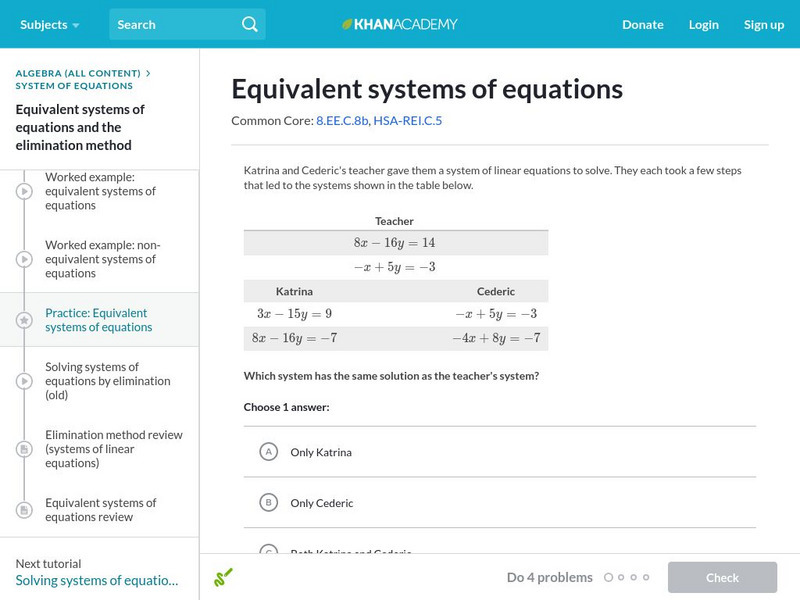The height and width of the screenshot is (600, 800).
Task: Click the article icon for elimination method review
Action: pyautogui.click(x=24, y=449)
